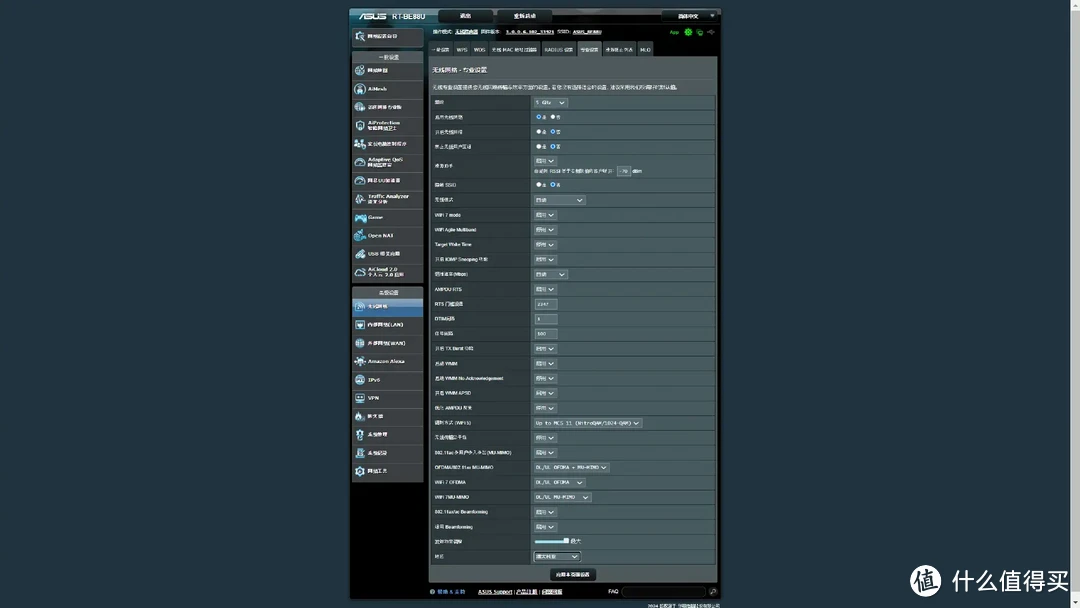Adjust the Tx power slider
The image size is (1080, 608).
point(552,541)
